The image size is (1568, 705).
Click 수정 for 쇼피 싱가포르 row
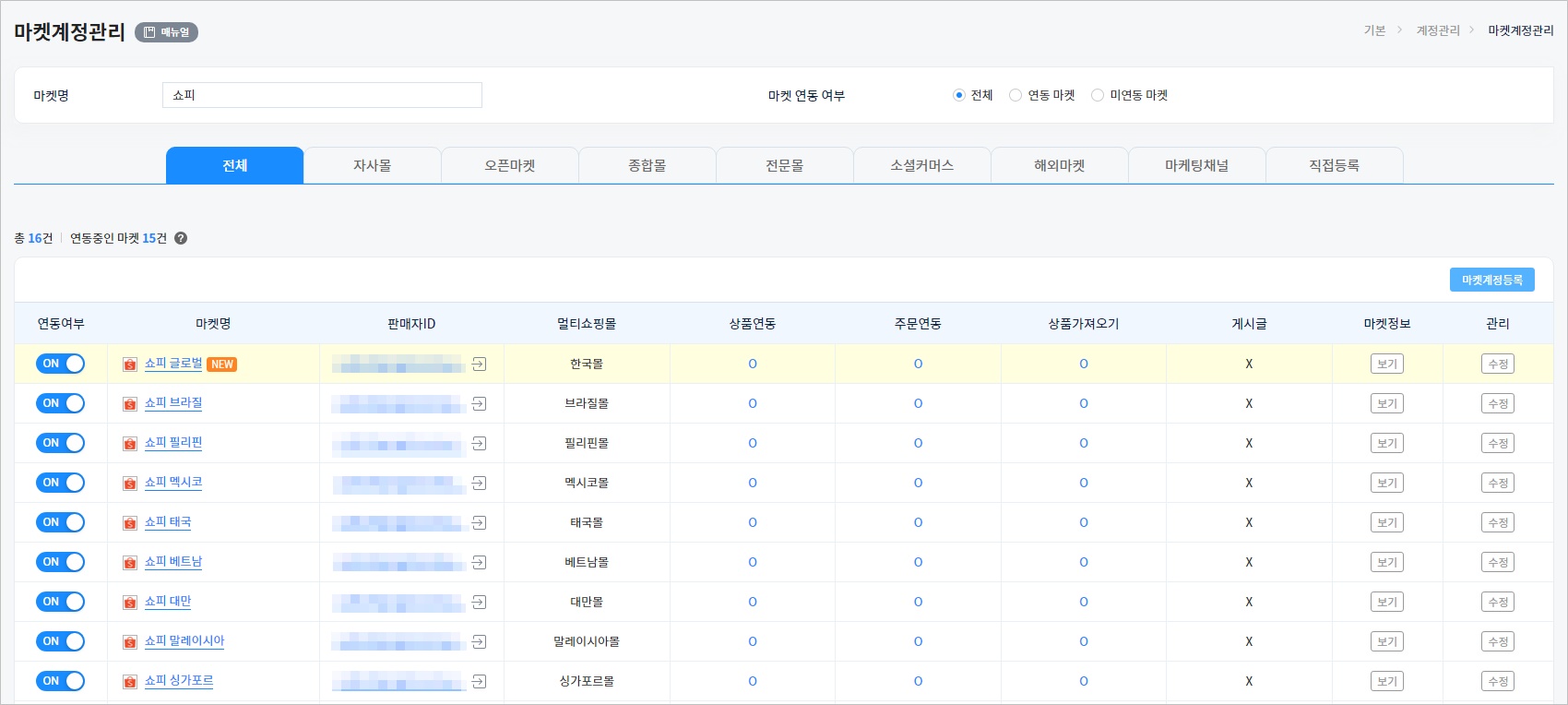(1498, 681)
